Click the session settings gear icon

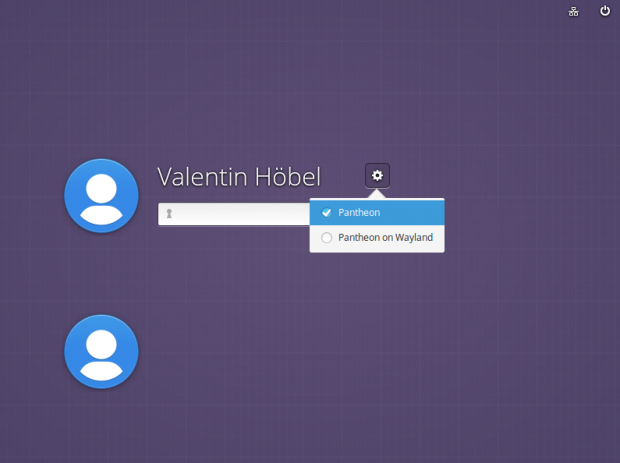[377, 176]
